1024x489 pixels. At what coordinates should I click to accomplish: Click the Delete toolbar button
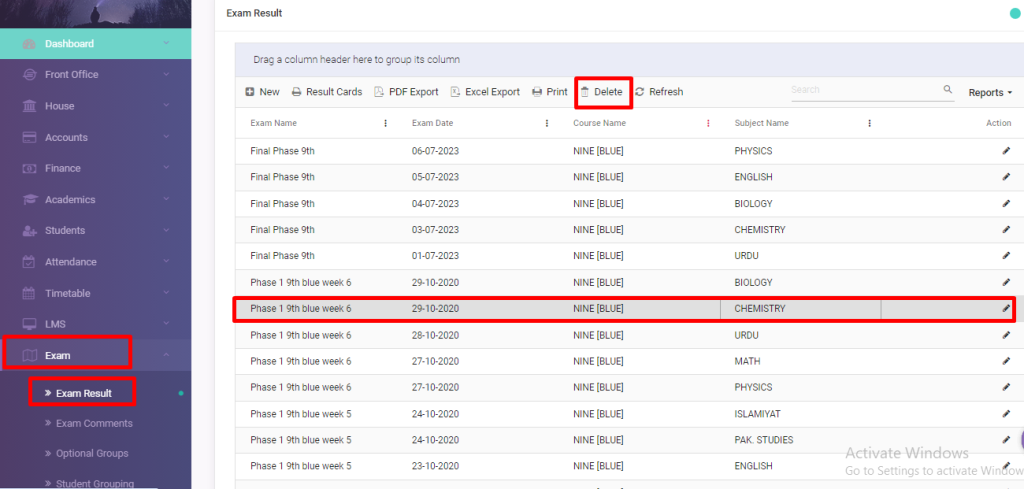(602, 92)
